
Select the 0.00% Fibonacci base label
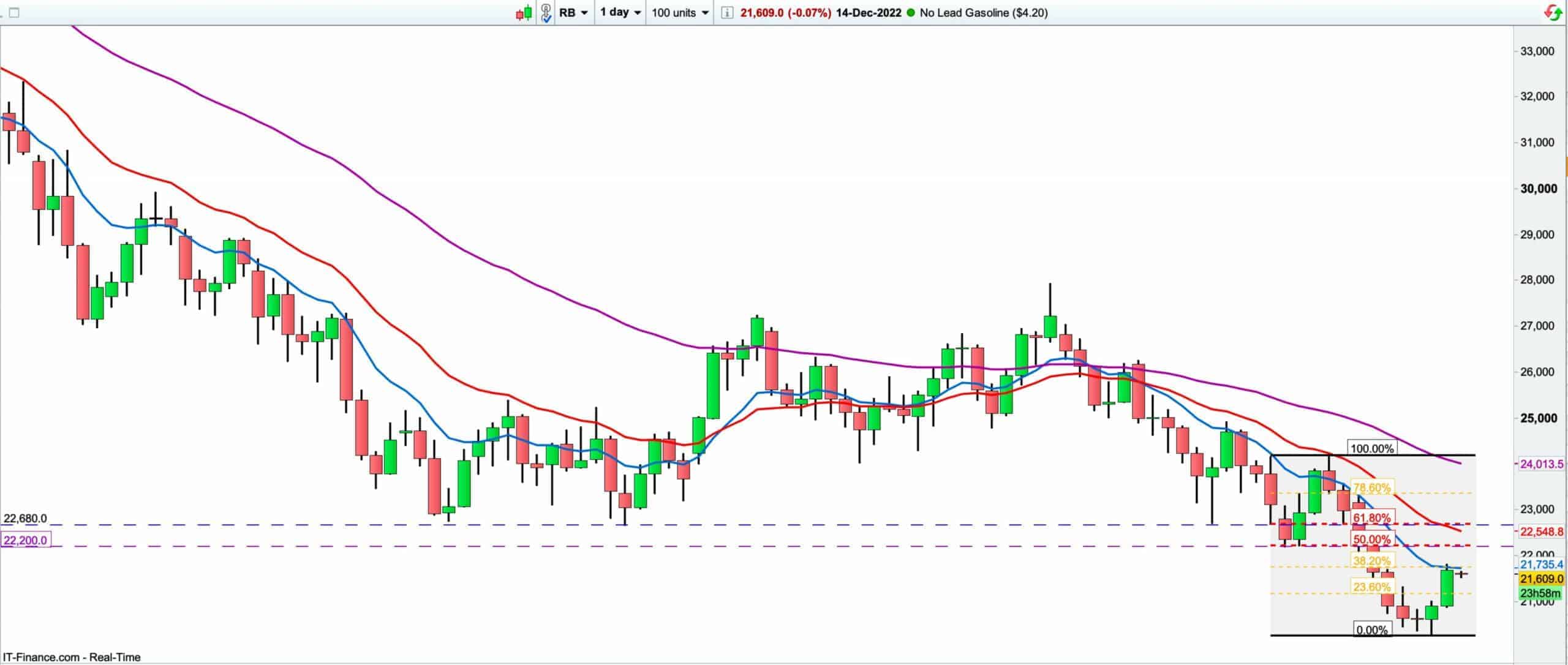[x=1371, y=630]
